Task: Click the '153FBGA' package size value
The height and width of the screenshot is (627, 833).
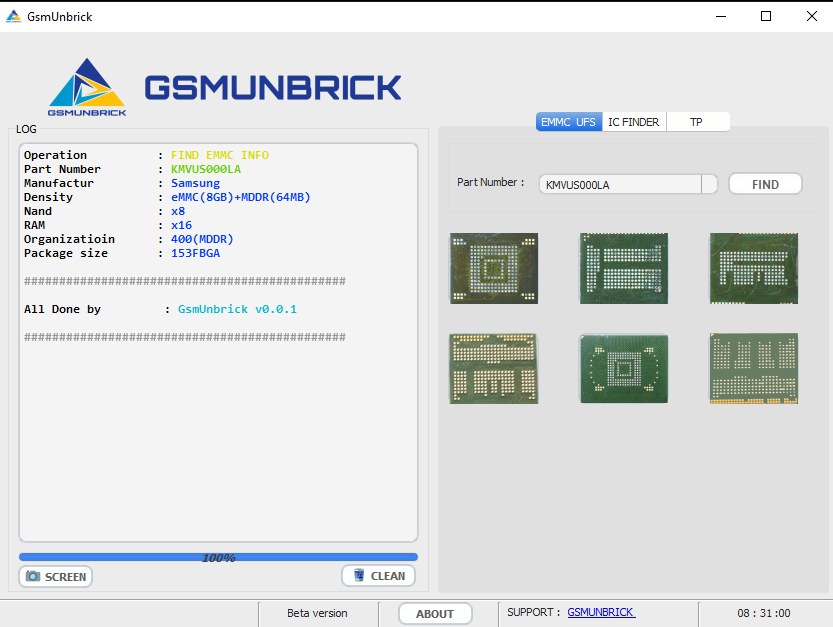Action: pyautogui.click(x=196, y=253)
